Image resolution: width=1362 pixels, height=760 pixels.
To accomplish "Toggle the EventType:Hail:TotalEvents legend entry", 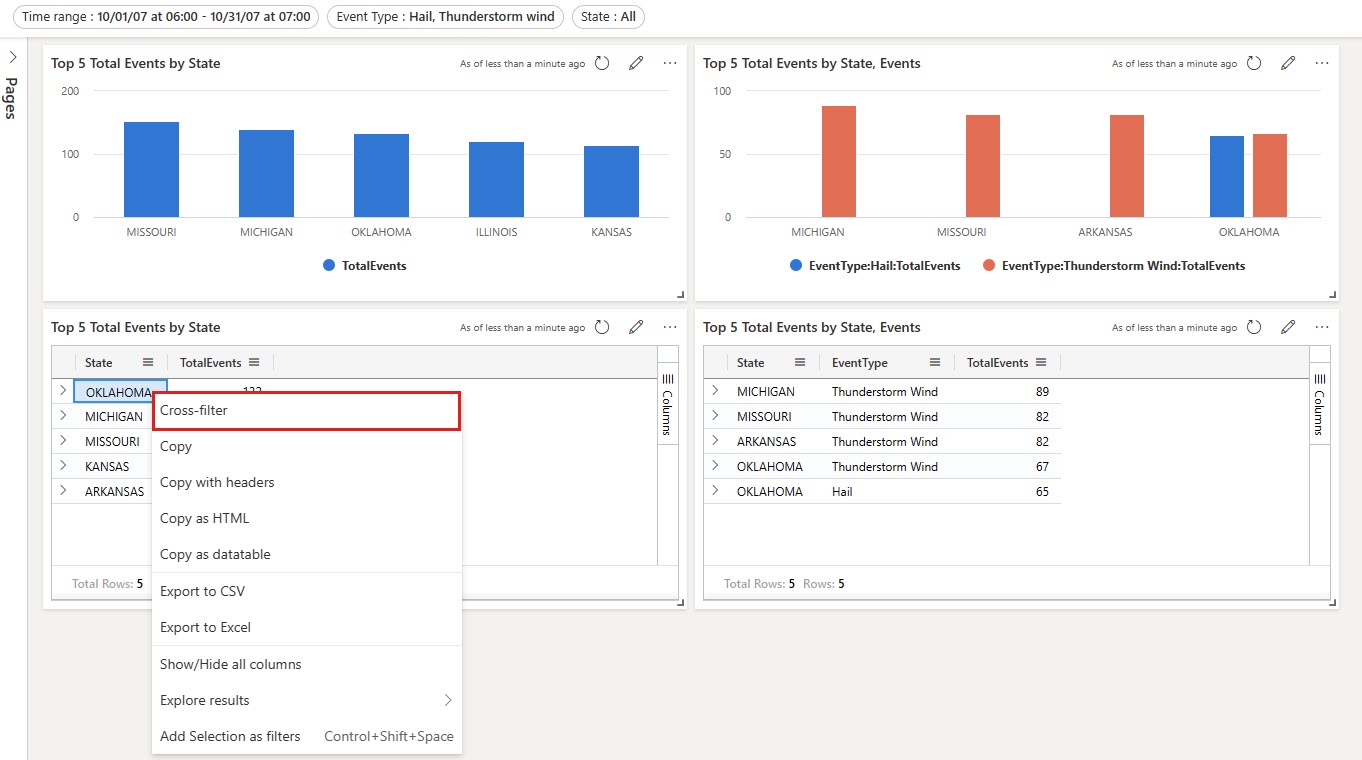I will [x=876, y=265].
